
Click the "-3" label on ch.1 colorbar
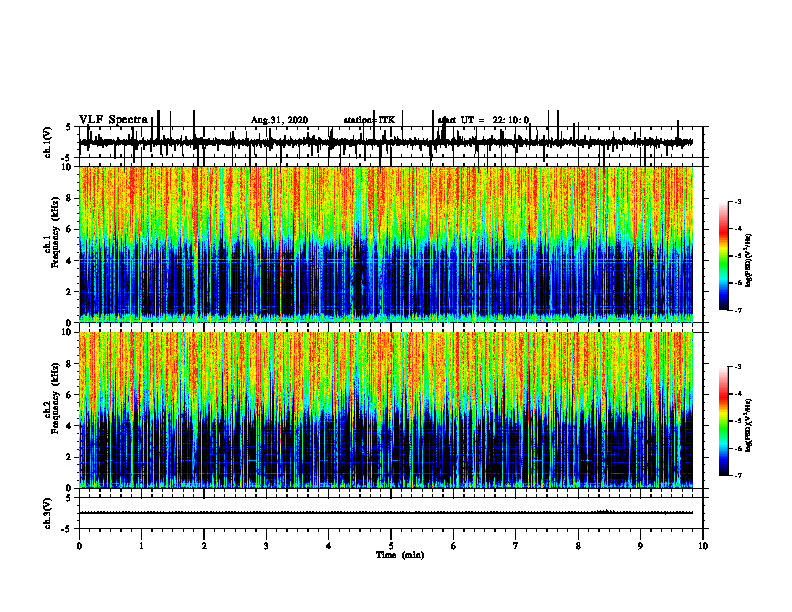[737, 201]
